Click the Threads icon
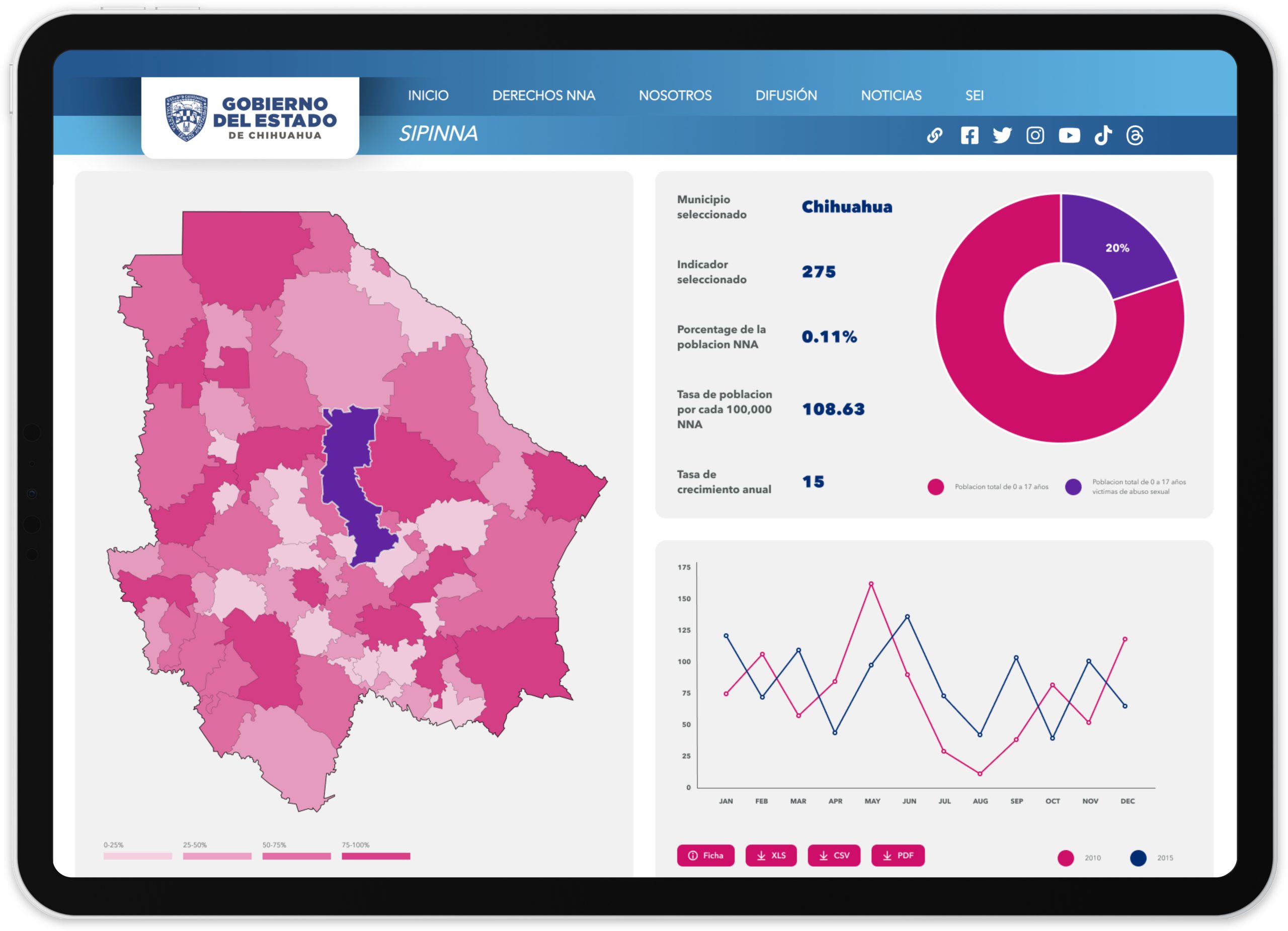The width and height of the screenshot is (1288, 931). (x=1135, y=135)
